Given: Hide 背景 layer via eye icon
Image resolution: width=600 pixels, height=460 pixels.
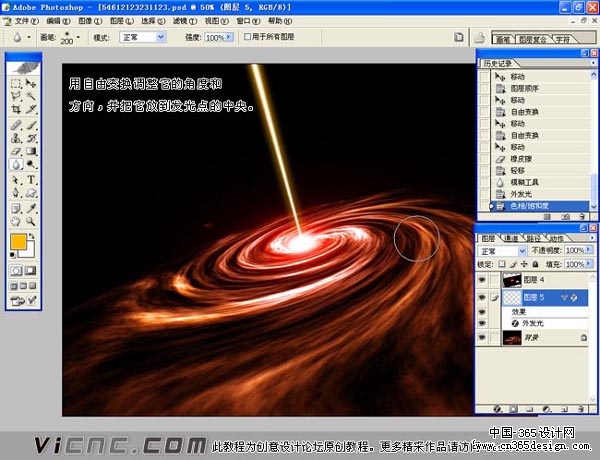Looking at the screenshot, I should [x=482, y=338].
